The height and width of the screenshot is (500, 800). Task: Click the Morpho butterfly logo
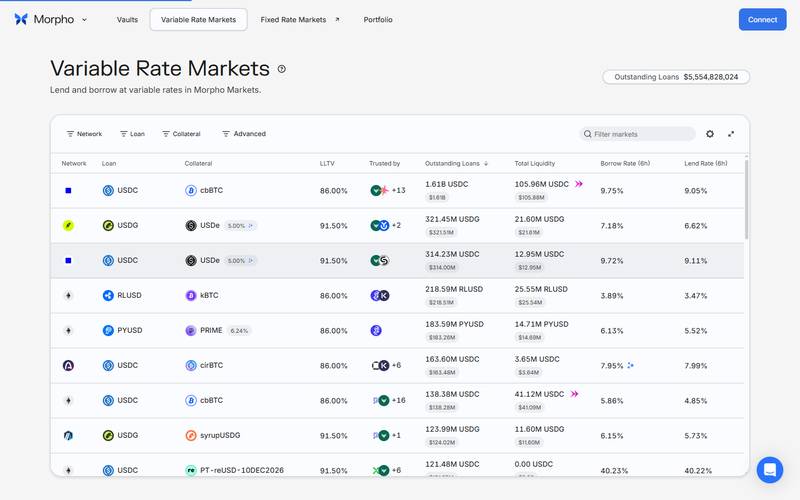[21, 19]
